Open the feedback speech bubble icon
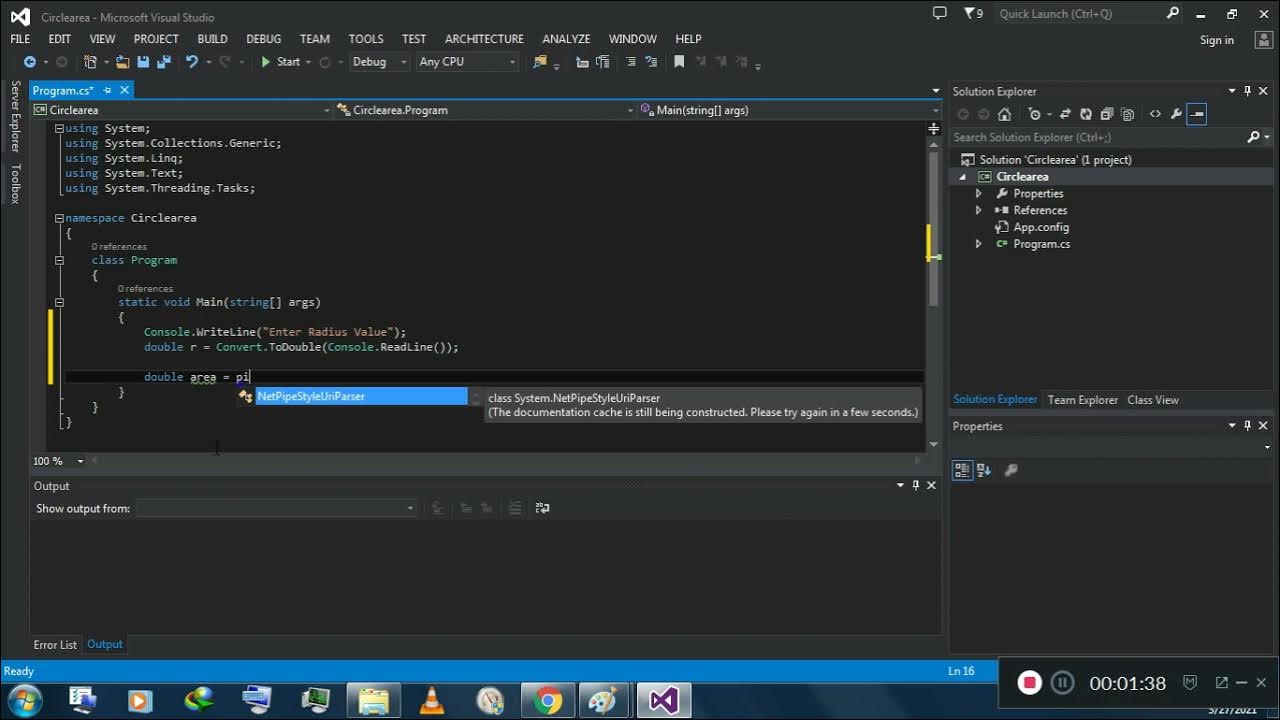The height and width of the screenshot is (720, 1280). (939, 14)
